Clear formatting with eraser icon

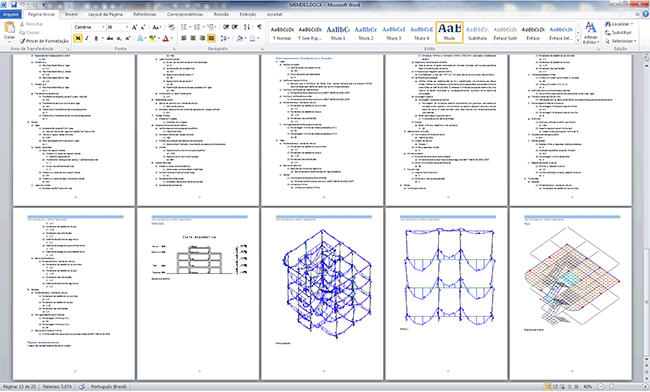click(x=171, y=27)
